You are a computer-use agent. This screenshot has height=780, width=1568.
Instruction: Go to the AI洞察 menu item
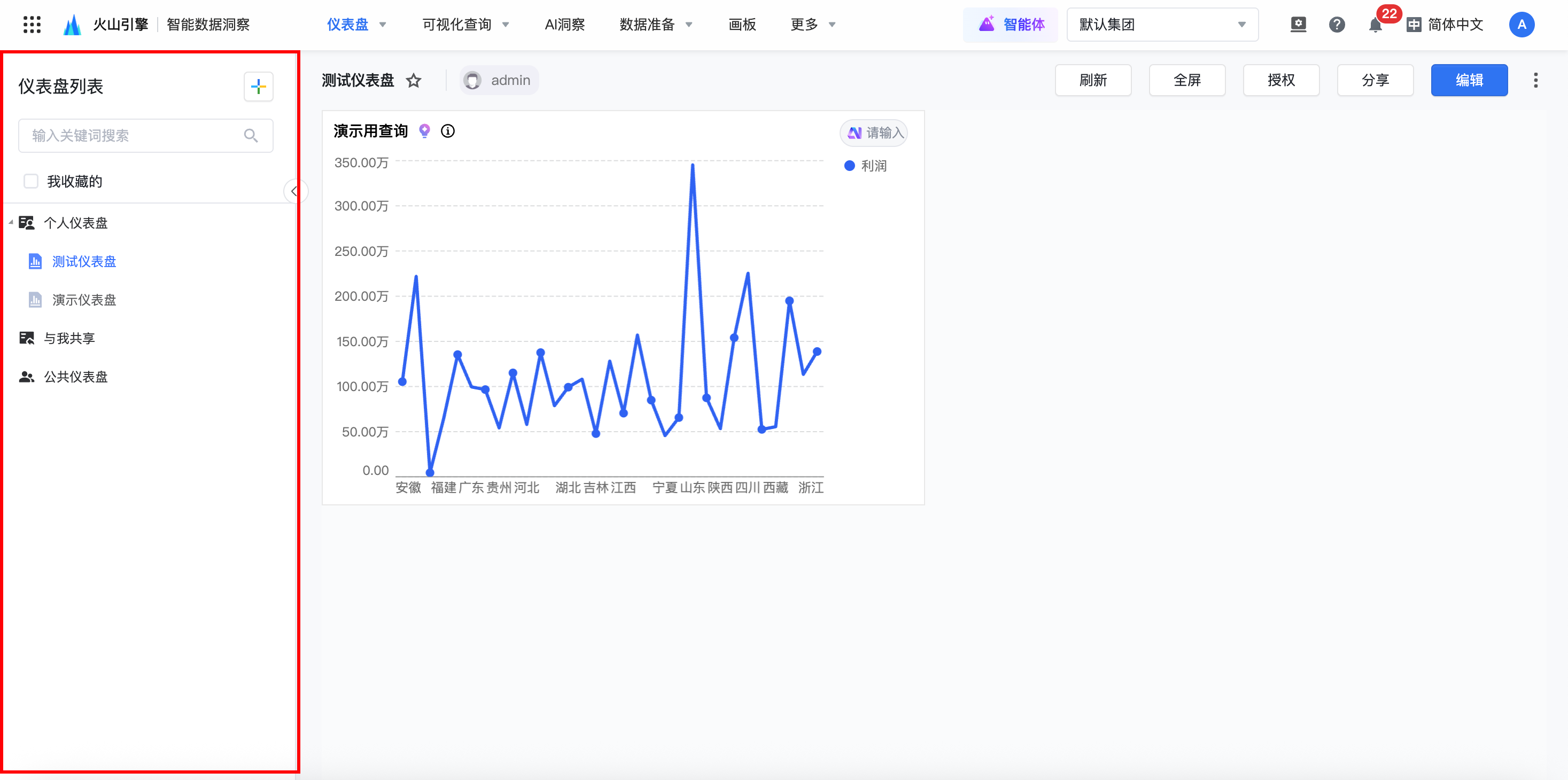[x=564, y=25]
